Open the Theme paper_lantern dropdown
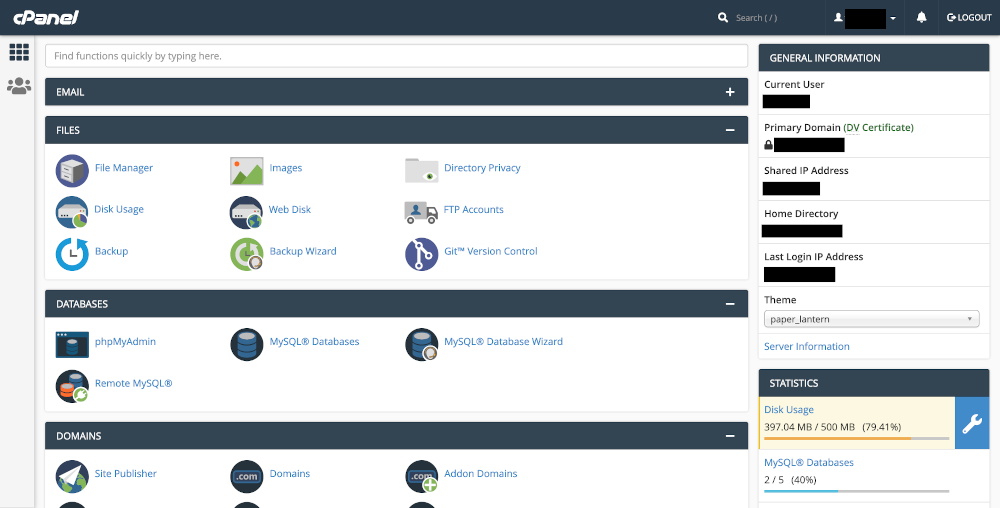Screen dimensions: 1000x508 coord(871,319)
